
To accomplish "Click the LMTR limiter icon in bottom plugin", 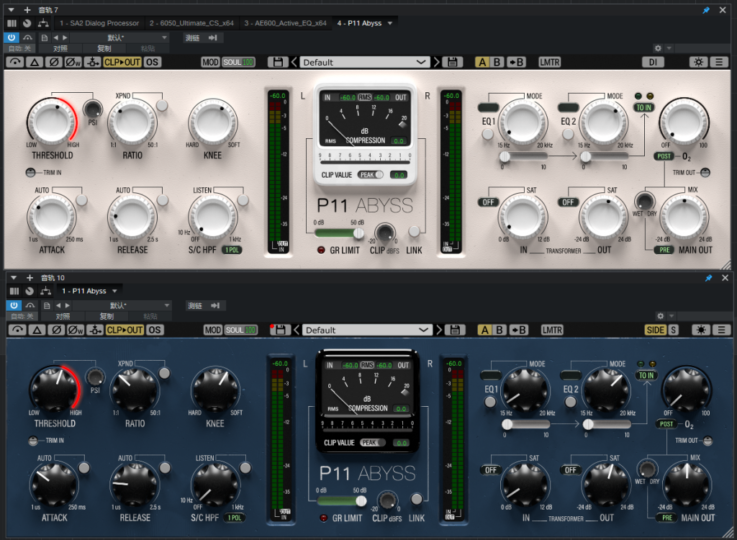I will pos(552,329).
